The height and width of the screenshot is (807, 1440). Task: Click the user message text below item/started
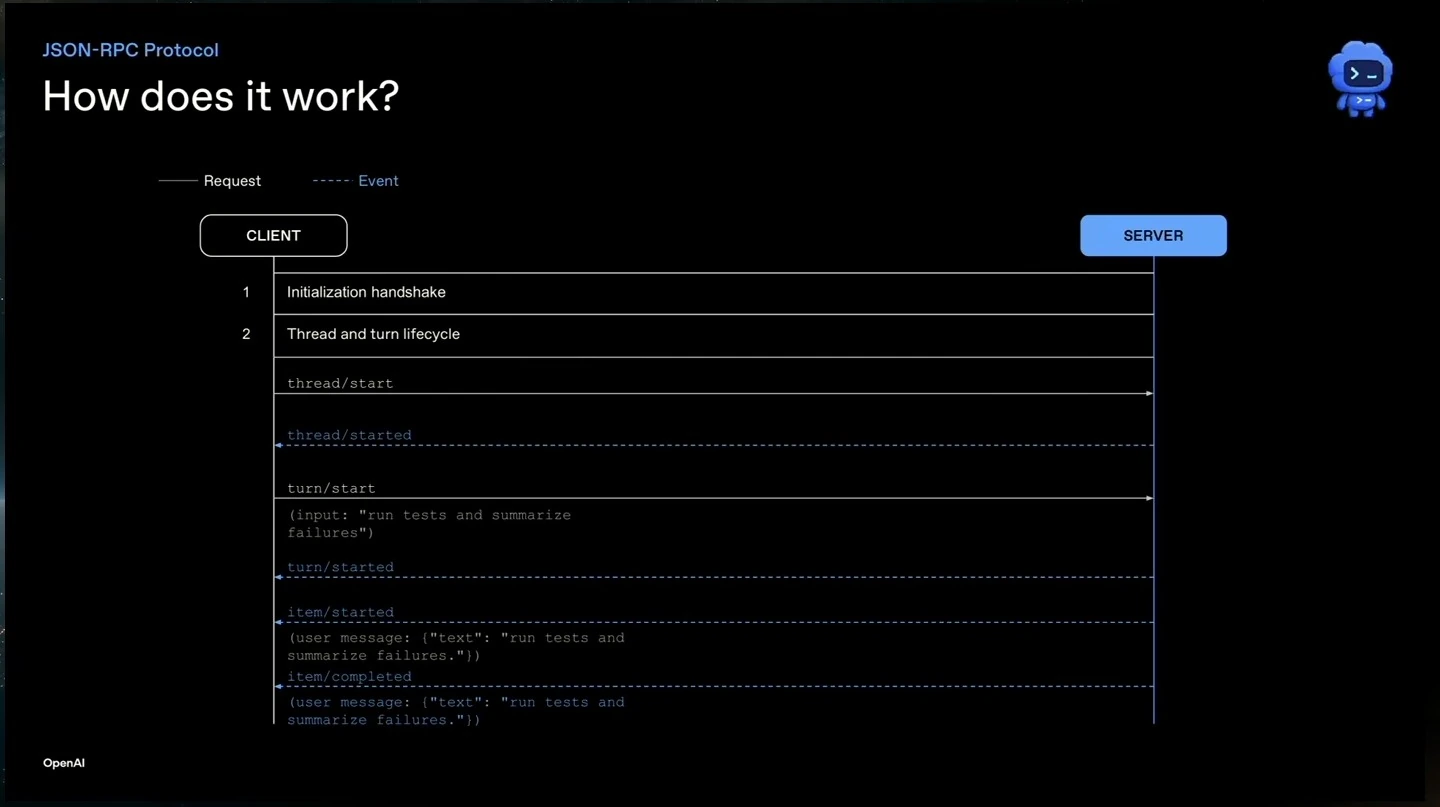pyautogui.click(x=456, y=647)
